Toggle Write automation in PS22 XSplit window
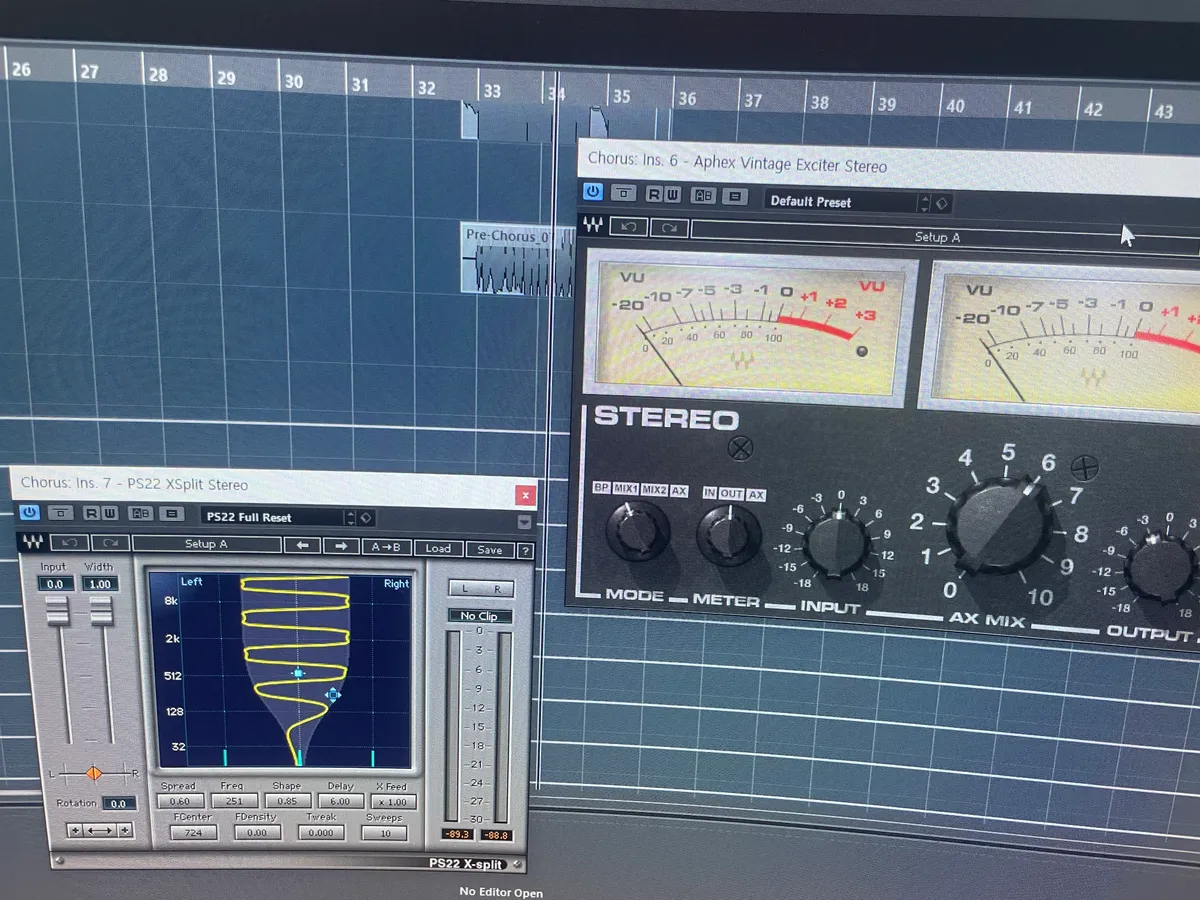 point(109,514)
